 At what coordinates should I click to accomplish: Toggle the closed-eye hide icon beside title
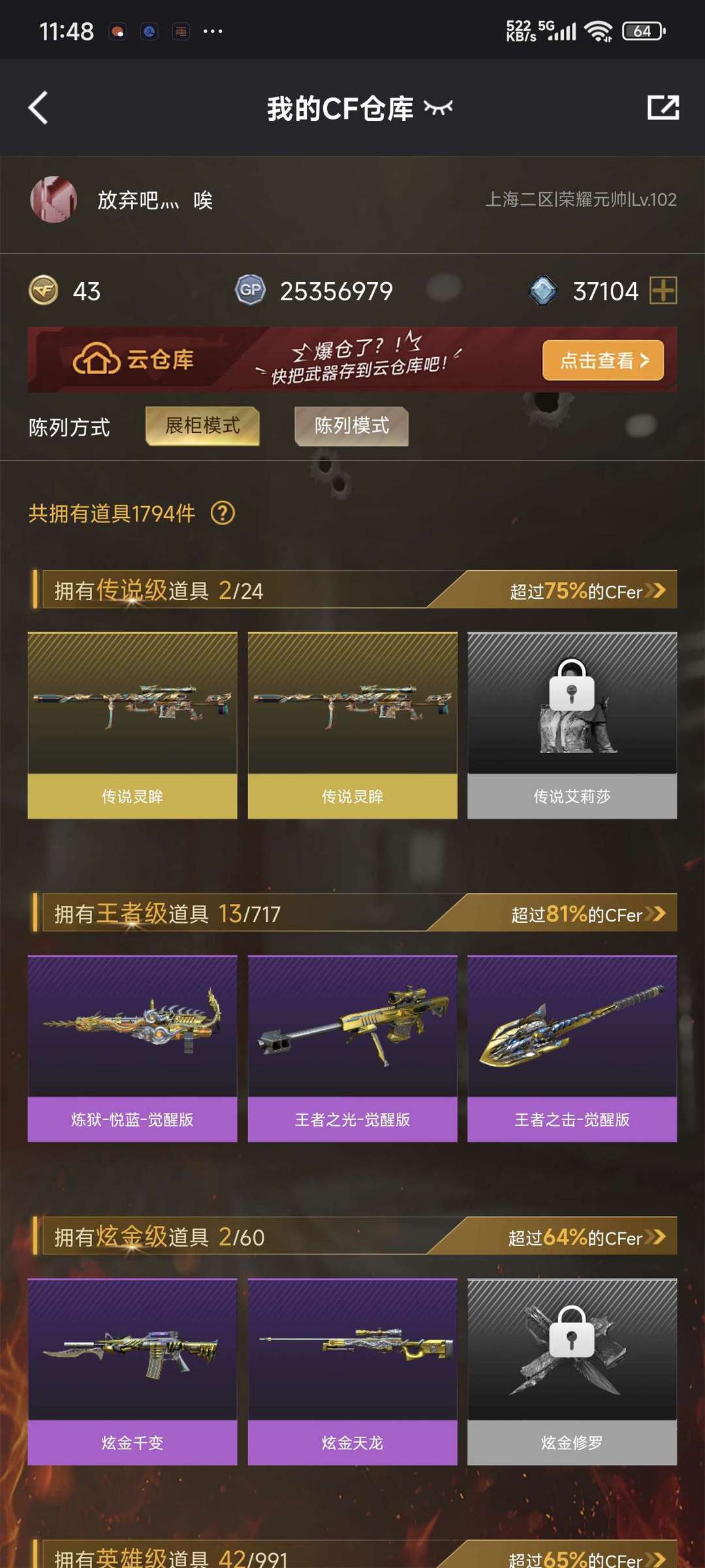click(x=438, y=108)
